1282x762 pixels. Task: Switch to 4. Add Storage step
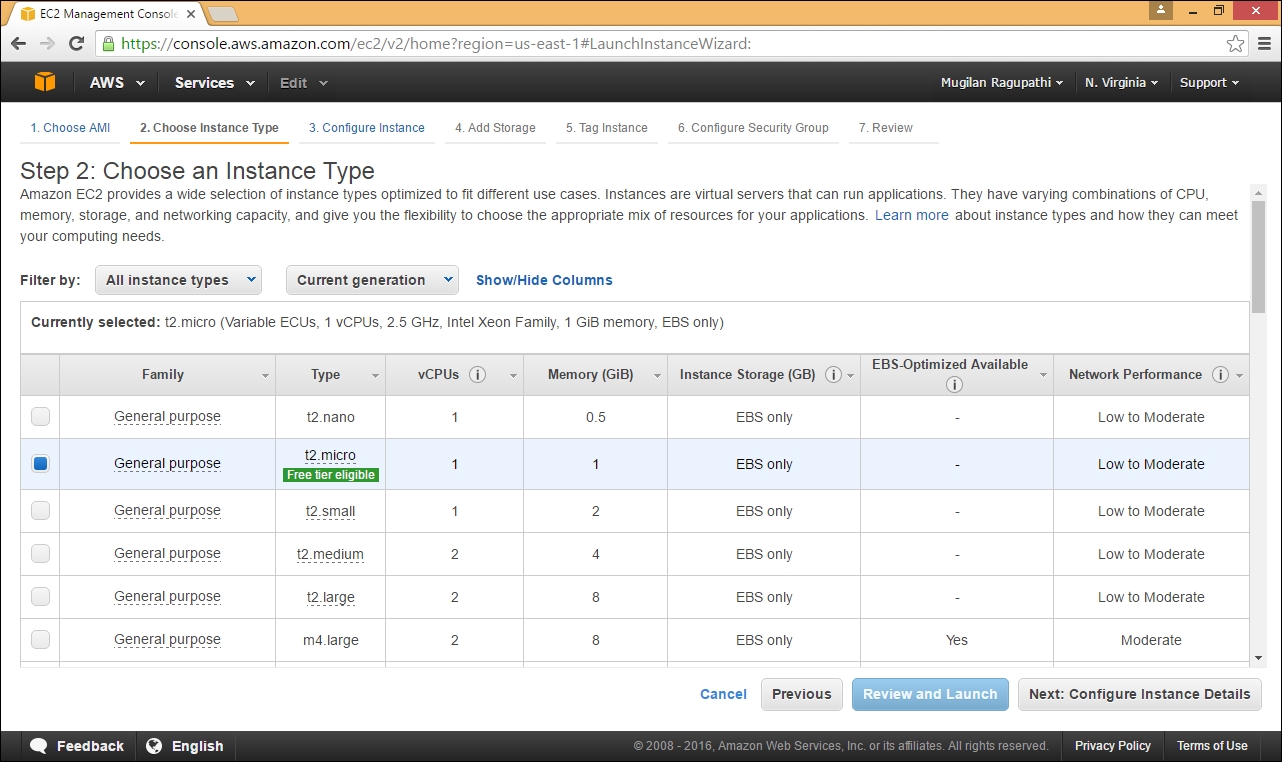pos(495,128)
